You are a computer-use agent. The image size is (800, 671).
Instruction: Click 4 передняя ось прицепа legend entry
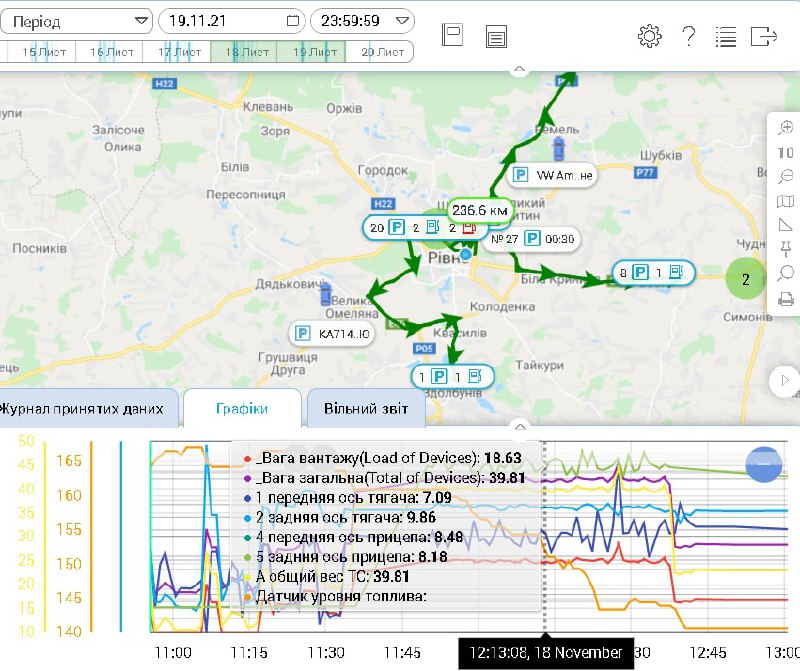click(354, 537)
